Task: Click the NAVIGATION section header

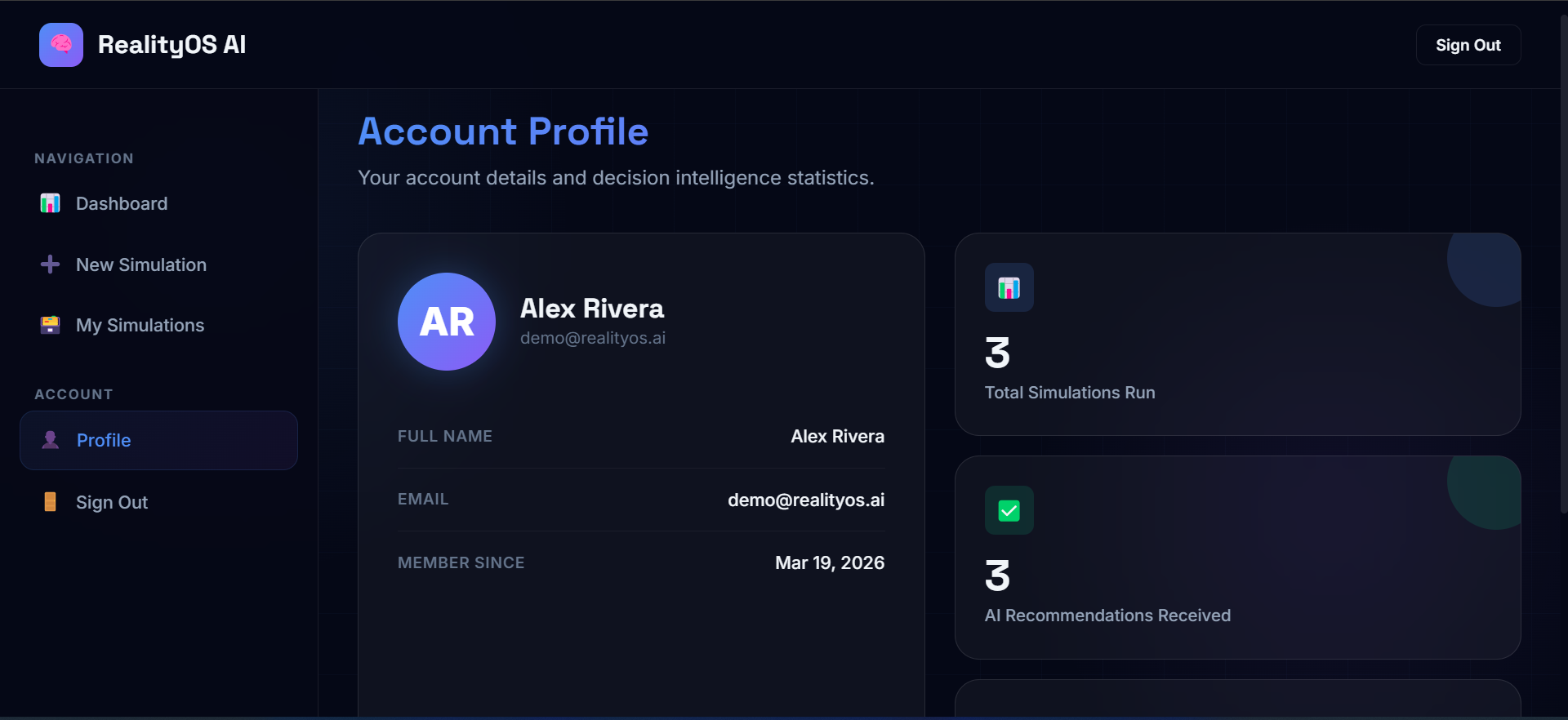Action: point(84,158)
